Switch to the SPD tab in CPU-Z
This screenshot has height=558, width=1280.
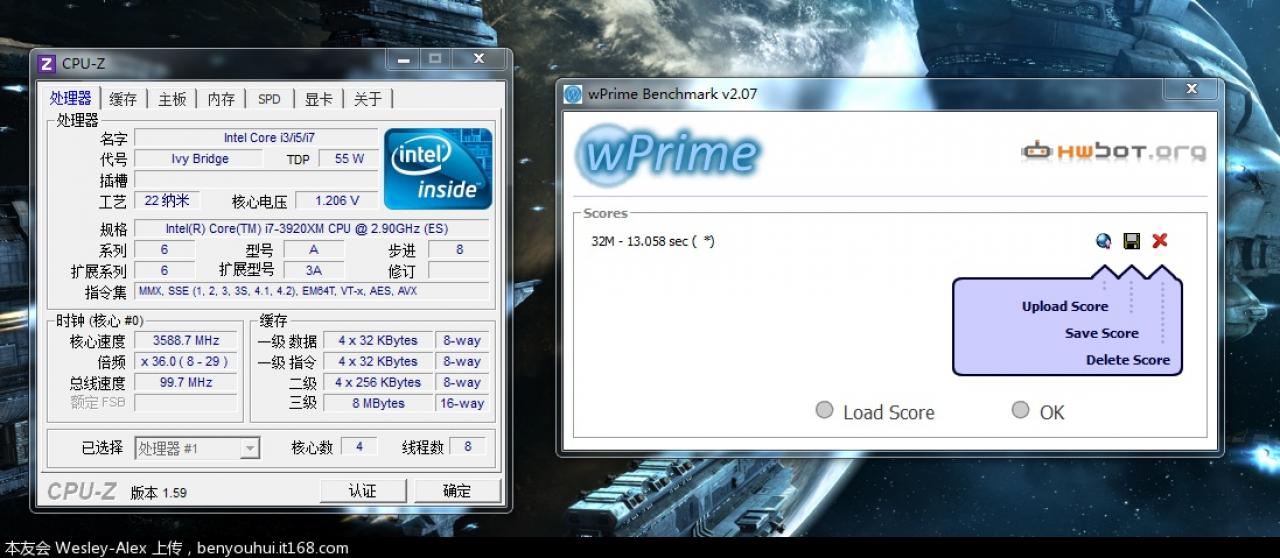tap(269, 99)
